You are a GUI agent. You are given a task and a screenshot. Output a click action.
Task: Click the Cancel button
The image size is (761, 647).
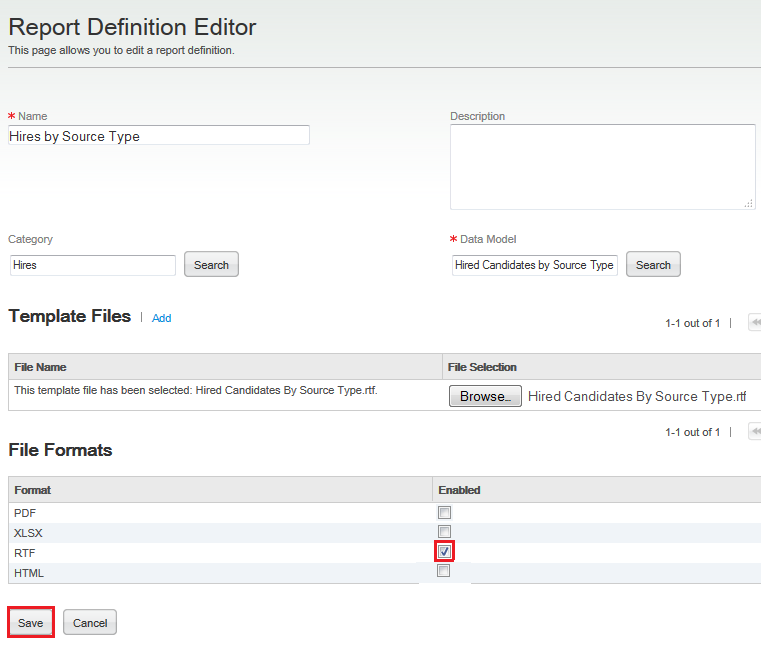pyautogui.click(x=90, y=622)
